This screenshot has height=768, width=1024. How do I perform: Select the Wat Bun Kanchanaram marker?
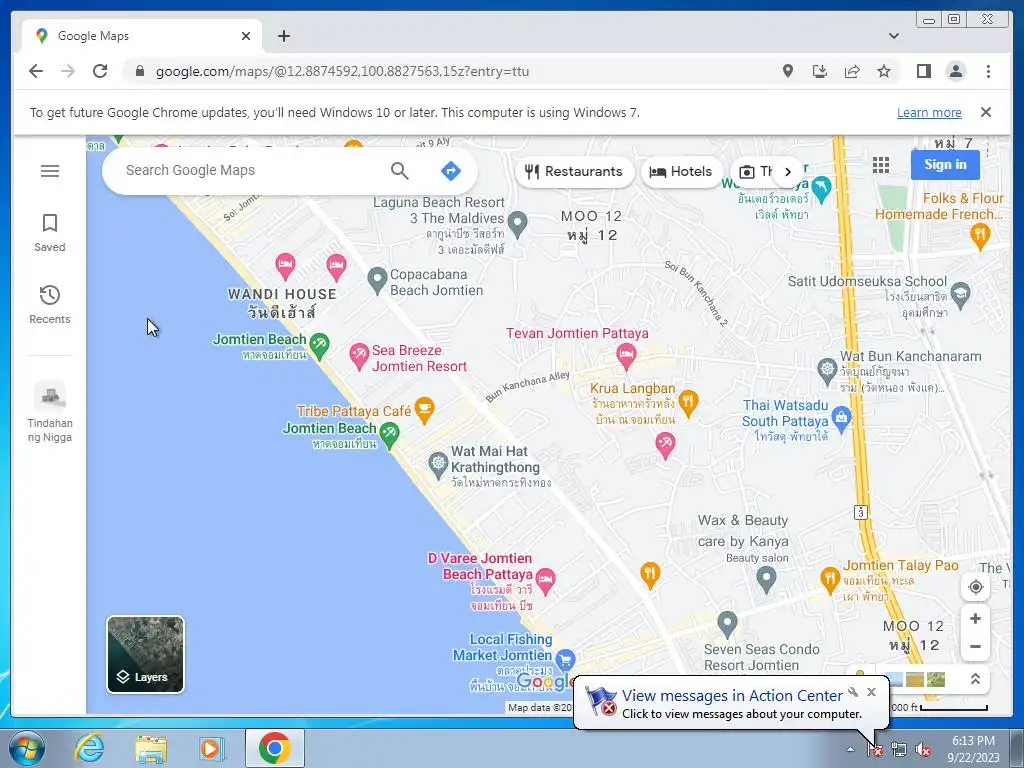point(827,371)
